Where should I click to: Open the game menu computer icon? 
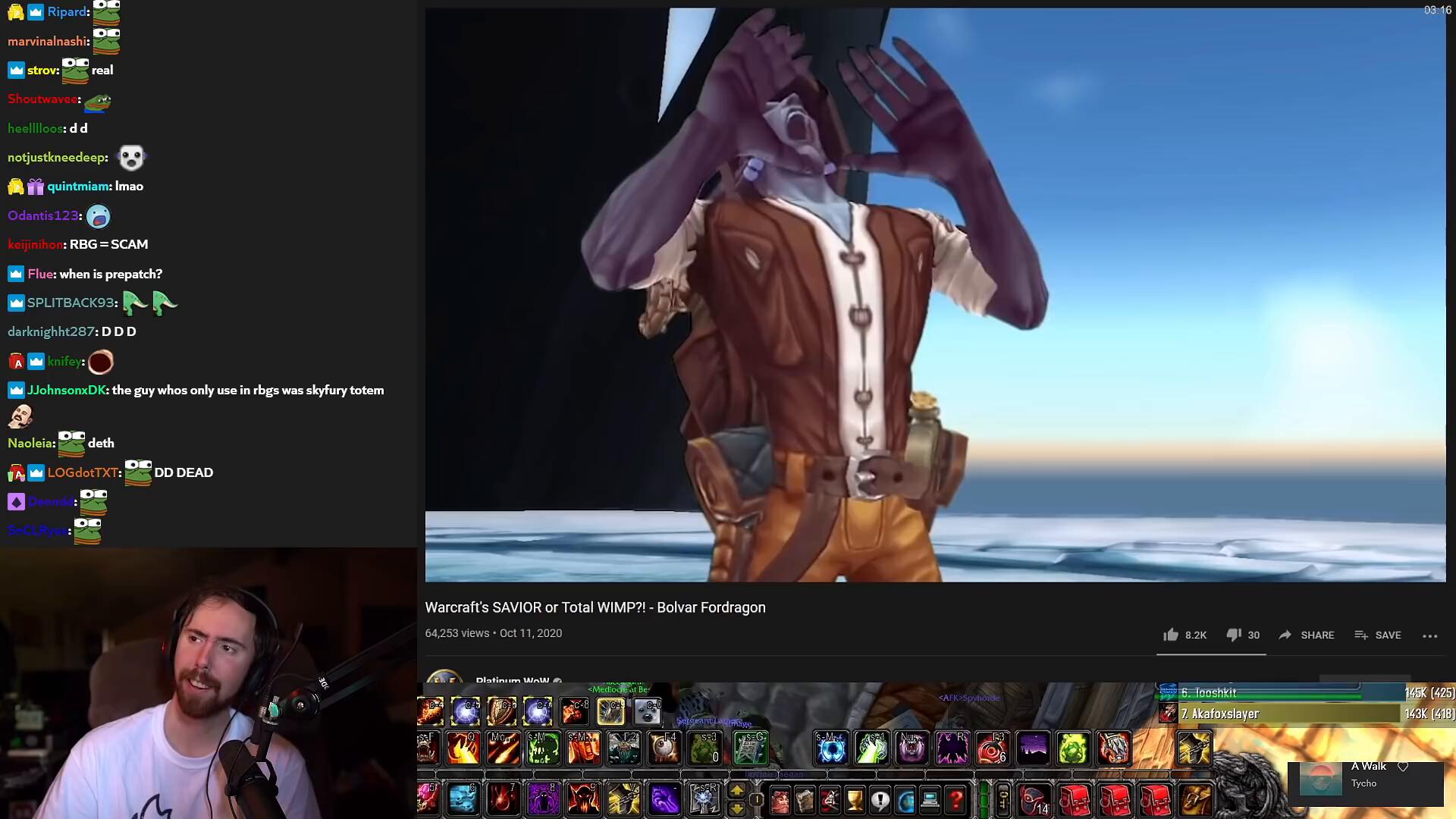coord(930,799)
